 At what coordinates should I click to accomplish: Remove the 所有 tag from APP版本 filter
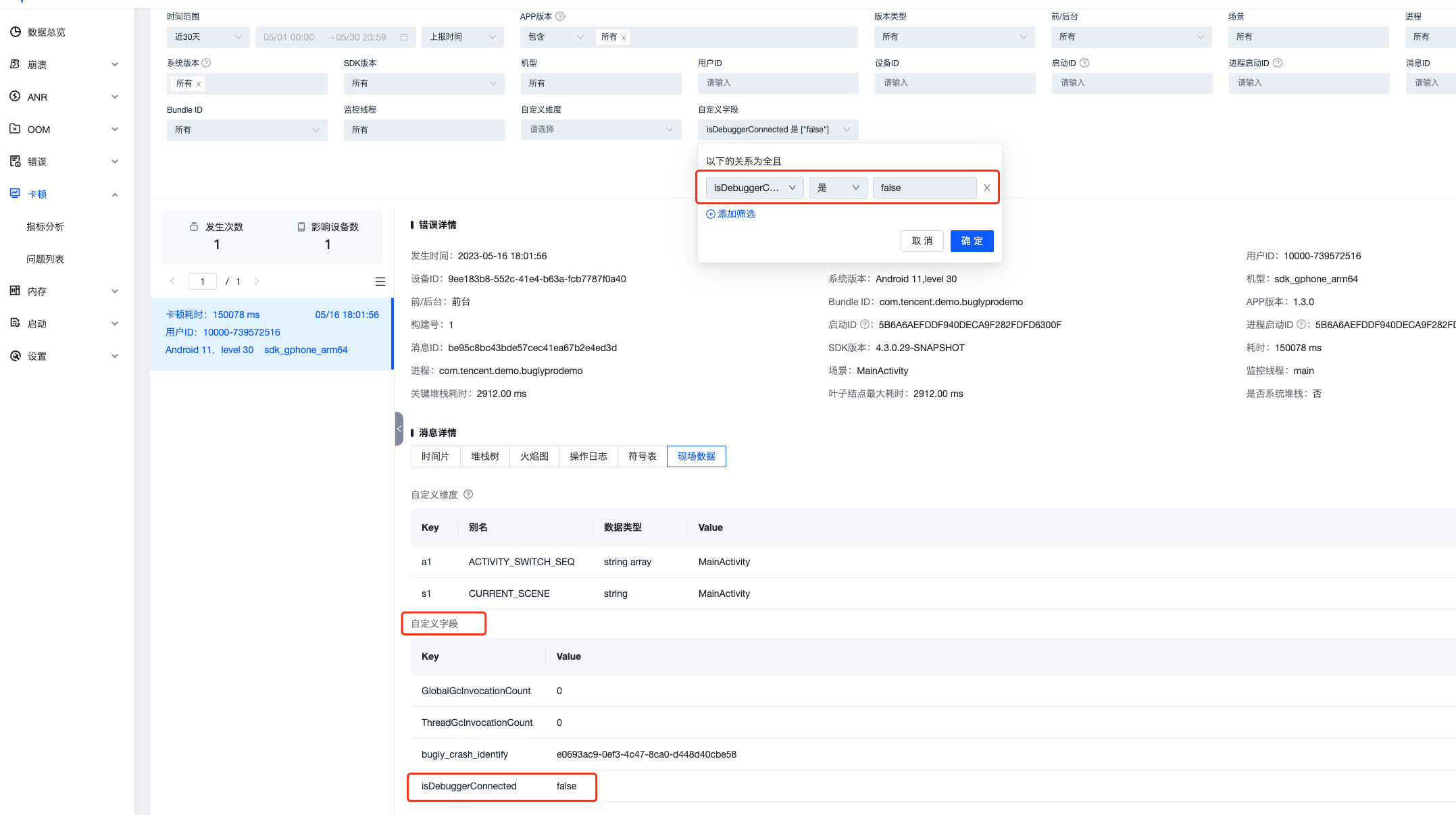624,38
